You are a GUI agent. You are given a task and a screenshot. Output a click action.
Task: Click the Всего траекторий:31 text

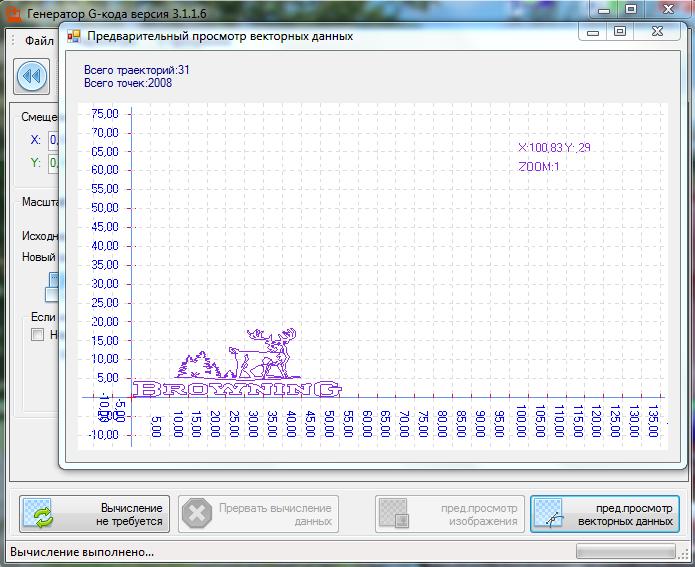click(x=137, y=70)
